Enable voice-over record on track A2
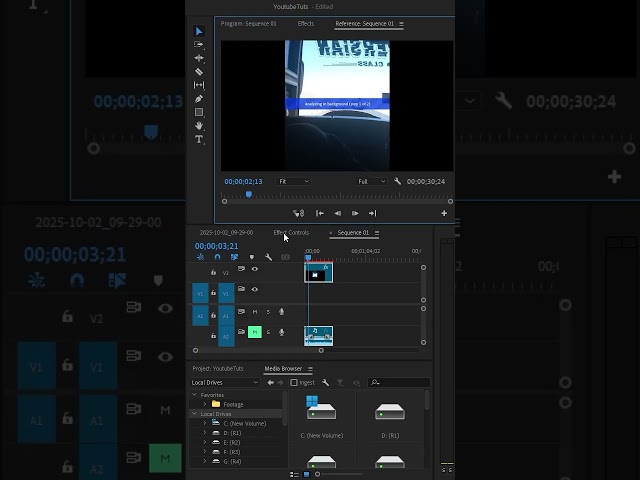Screen dimensions: 640x480 [x=281, y=332]
